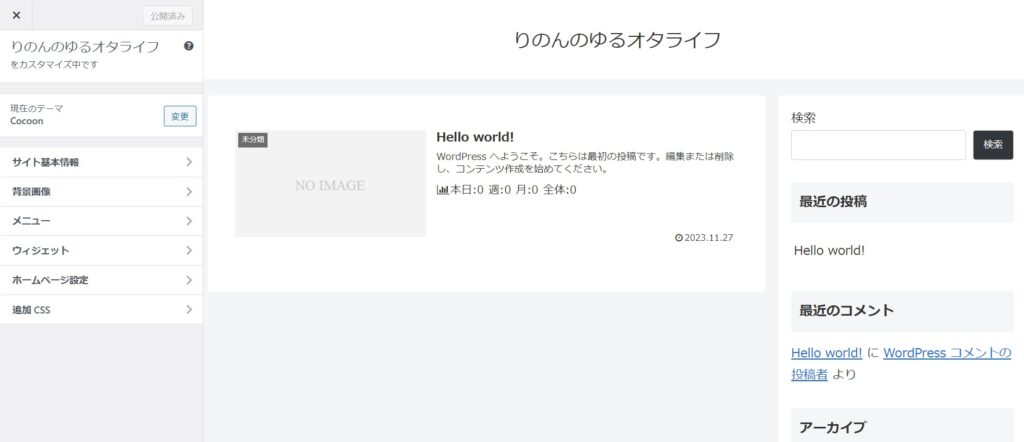Expand chevron beside ホームページ設定
1024x442 pixels.
[189, 279]
